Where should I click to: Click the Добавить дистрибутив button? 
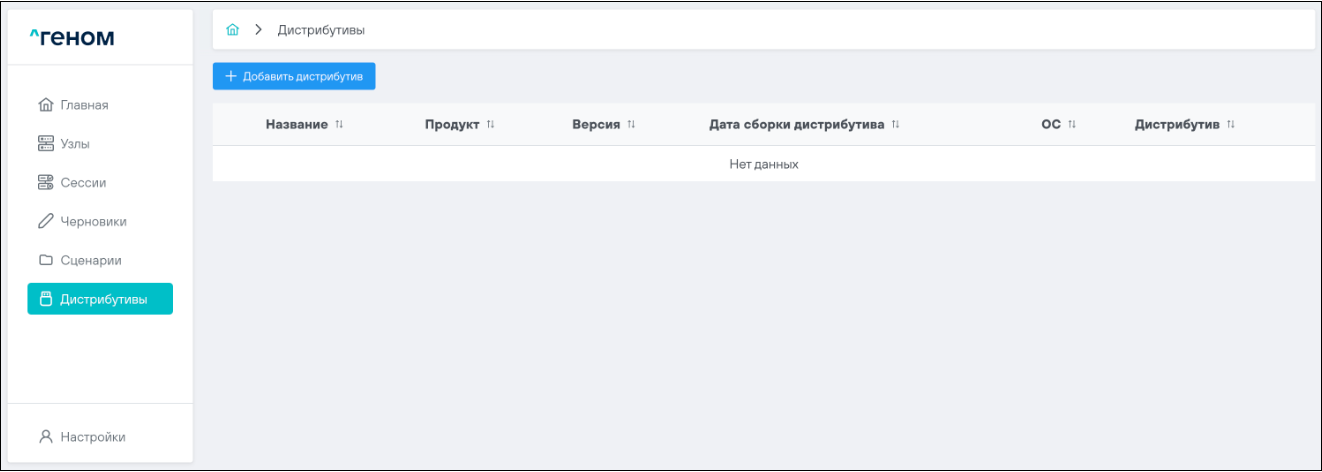pyautogui.click(x=294, y=76)
